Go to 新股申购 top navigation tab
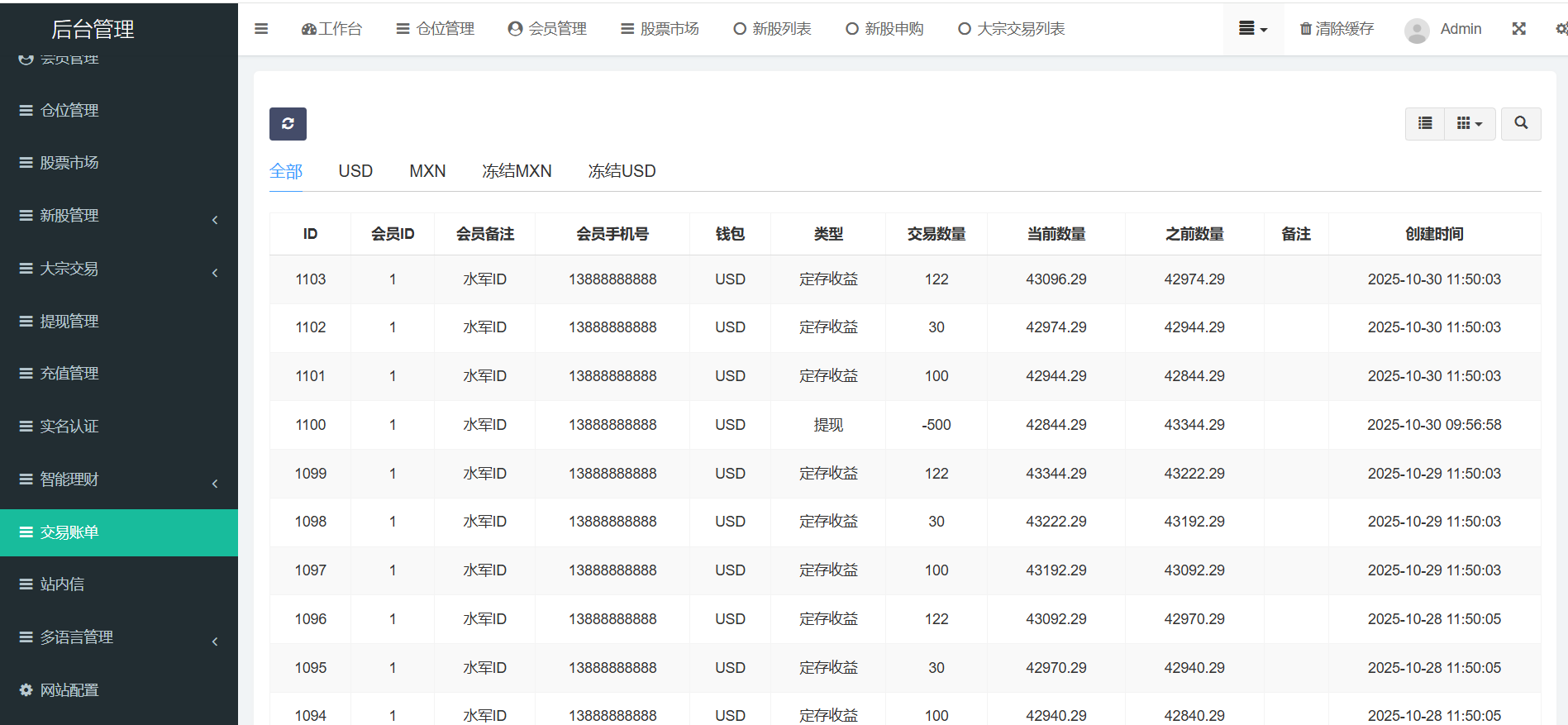Viewport: 1568px width, 725px height. tap(884, 29)
